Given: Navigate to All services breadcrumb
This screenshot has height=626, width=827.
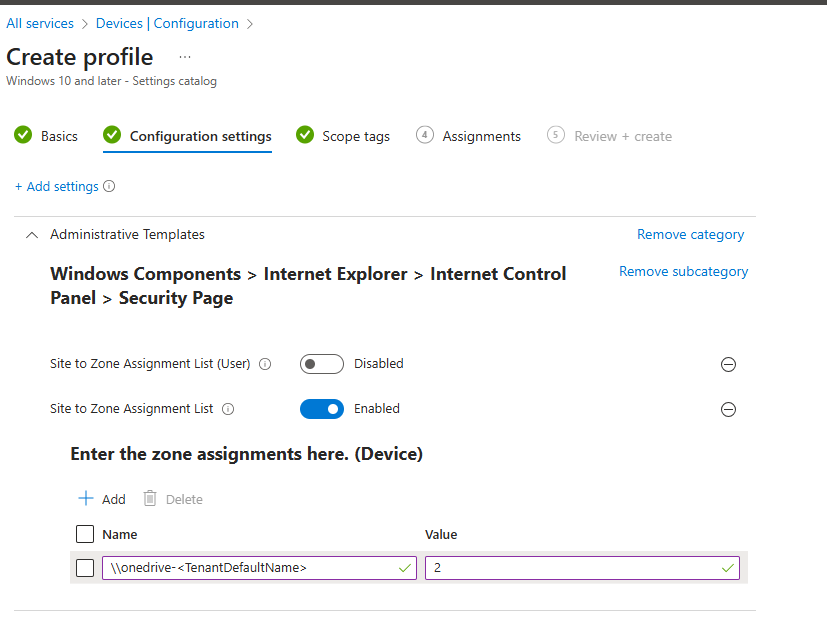Looking at the screenshot, I should pyautogui.click(x=40, y=23).
